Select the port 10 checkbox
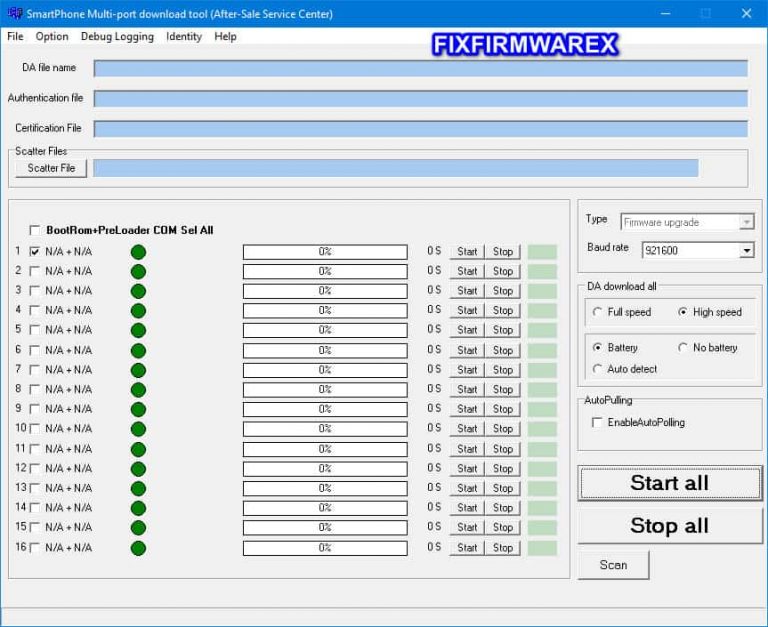Screen dimensions: 768x627 [x=35, y=429]
